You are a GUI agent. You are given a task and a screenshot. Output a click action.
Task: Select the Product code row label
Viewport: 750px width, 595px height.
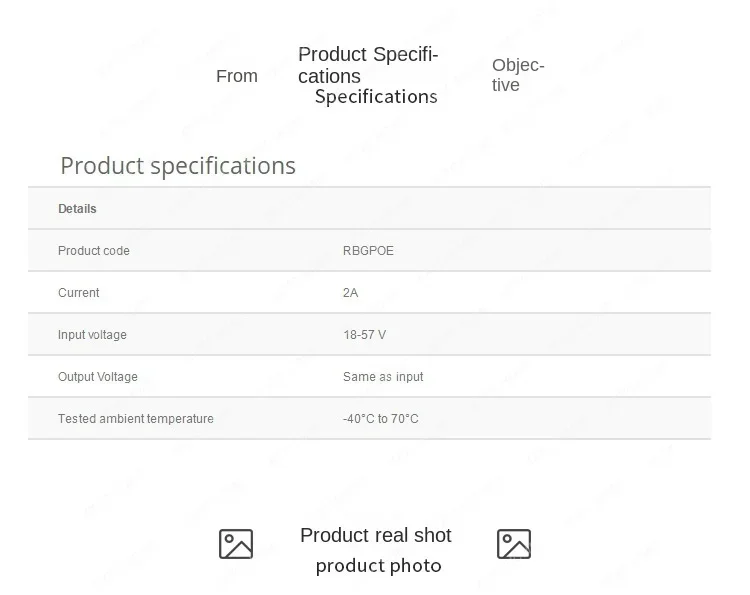94,251
